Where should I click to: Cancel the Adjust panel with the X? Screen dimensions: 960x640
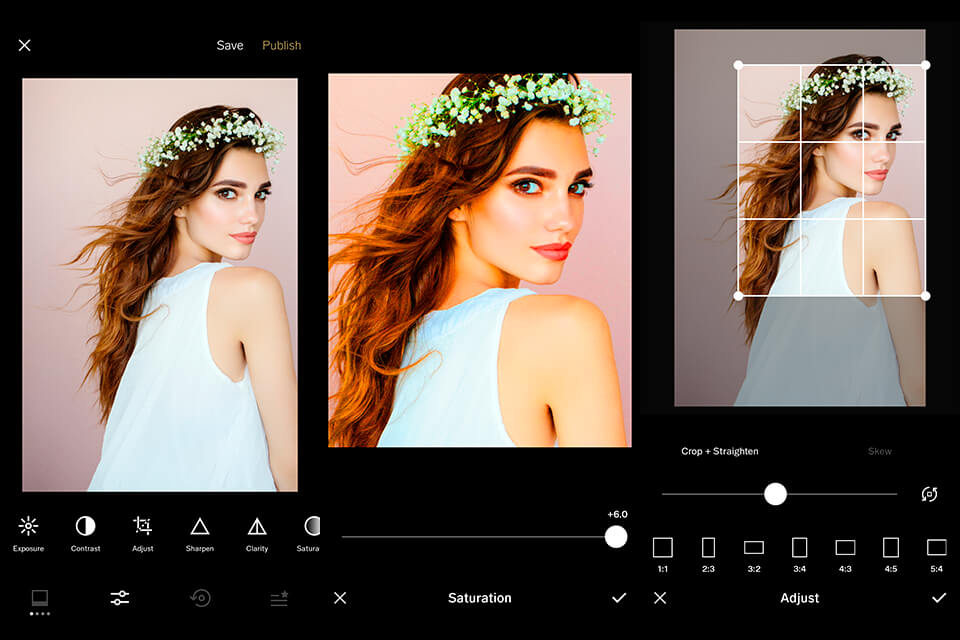(x=660, y=597)
